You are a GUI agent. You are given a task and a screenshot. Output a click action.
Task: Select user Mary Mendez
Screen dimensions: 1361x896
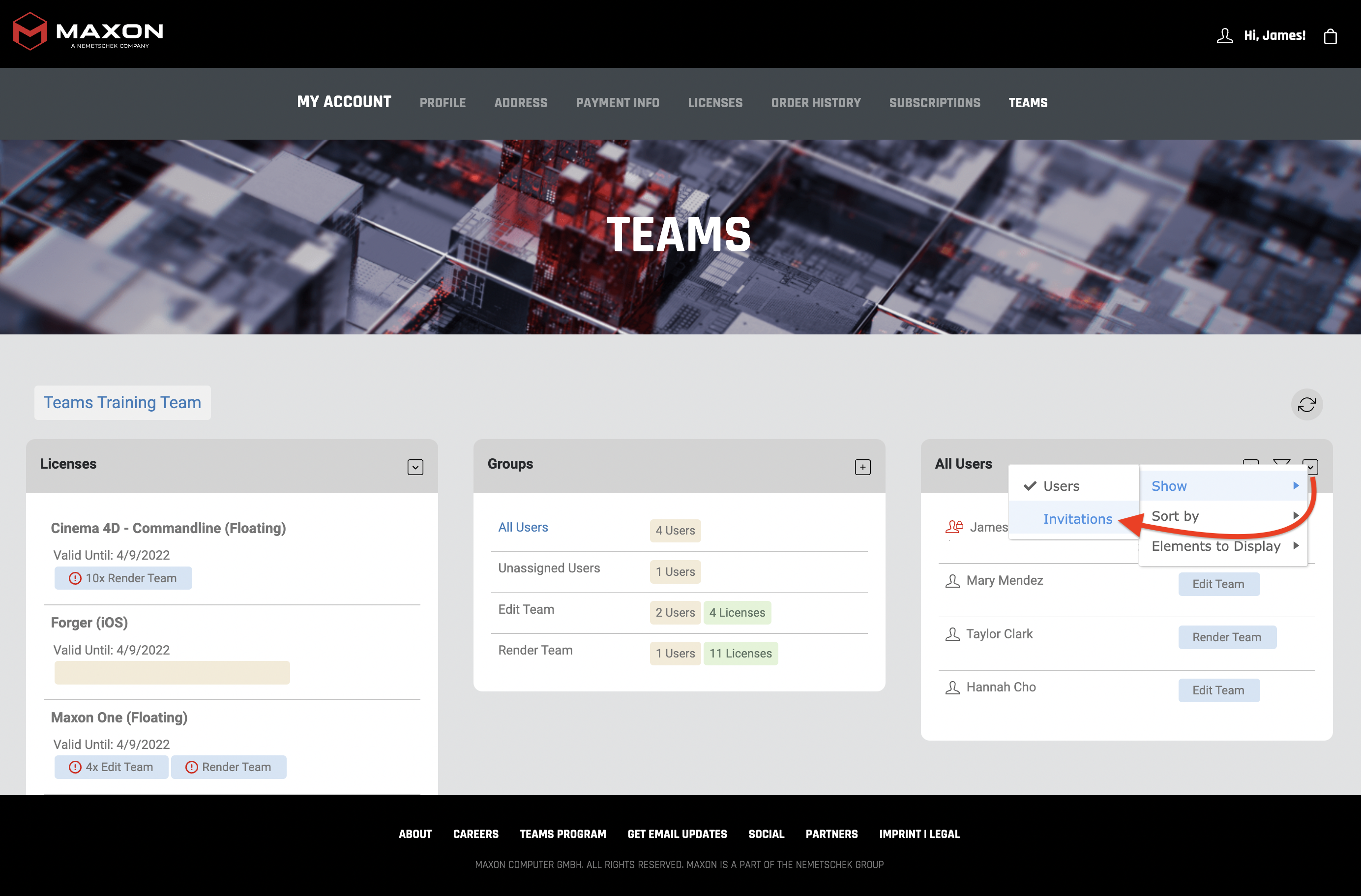coord(1004,581)
